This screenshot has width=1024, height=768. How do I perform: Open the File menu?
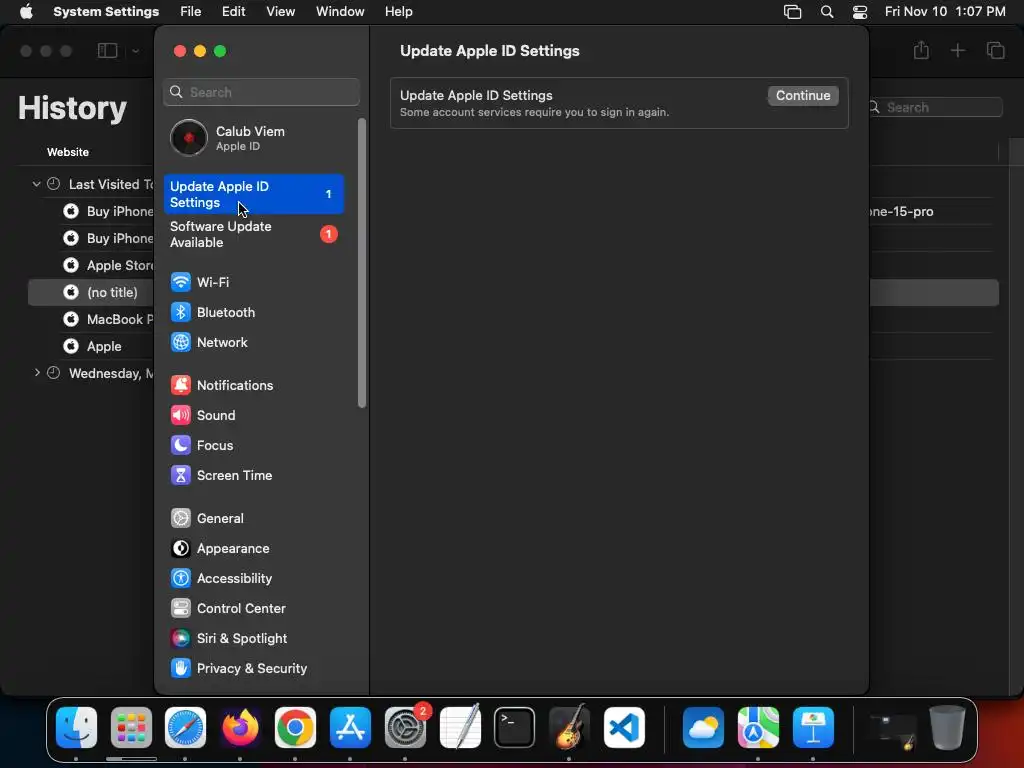(191, 12)
